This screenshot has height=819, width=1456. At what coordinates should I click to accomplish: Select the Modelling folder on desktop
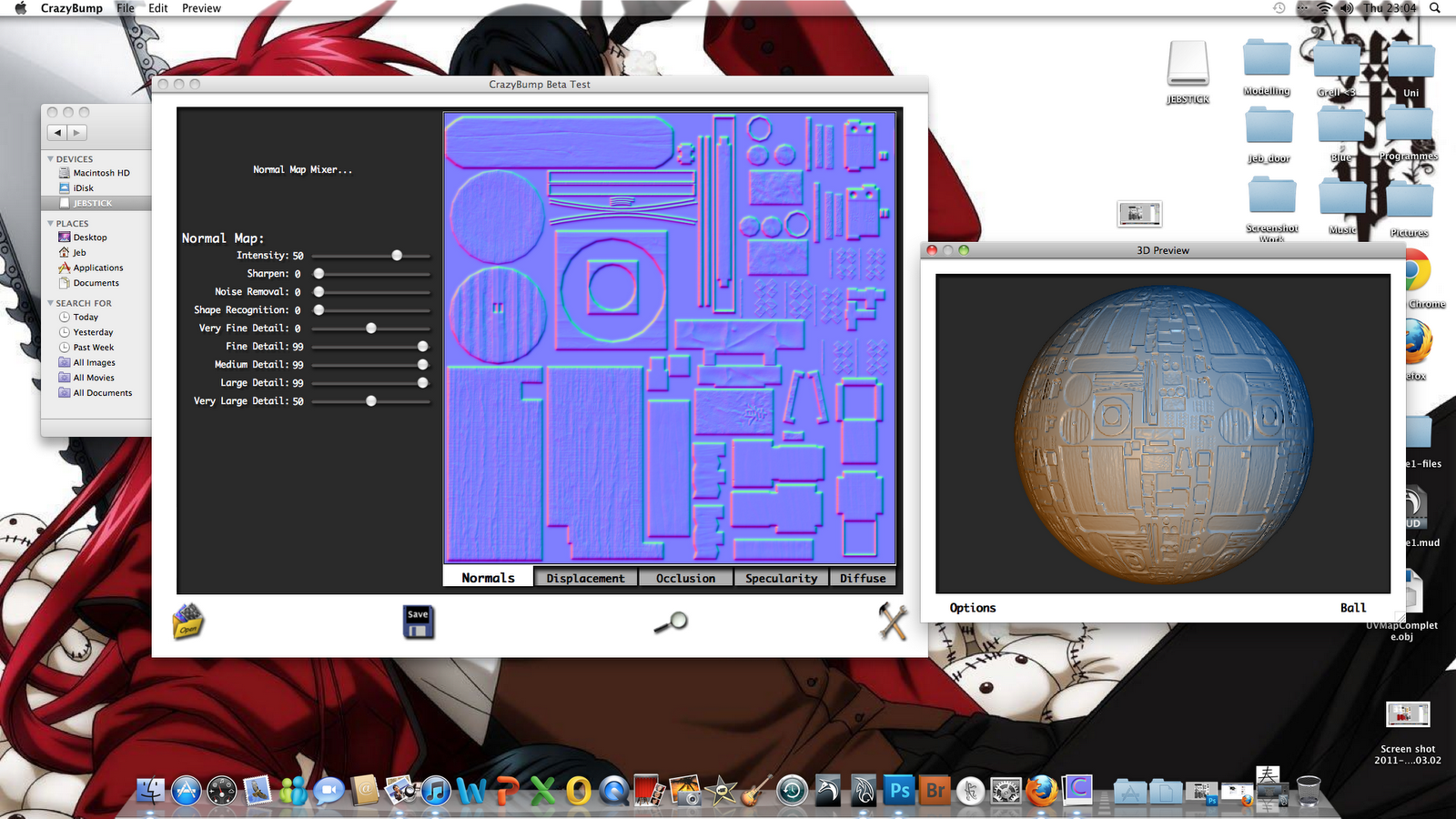click(x=1267, y=67)
